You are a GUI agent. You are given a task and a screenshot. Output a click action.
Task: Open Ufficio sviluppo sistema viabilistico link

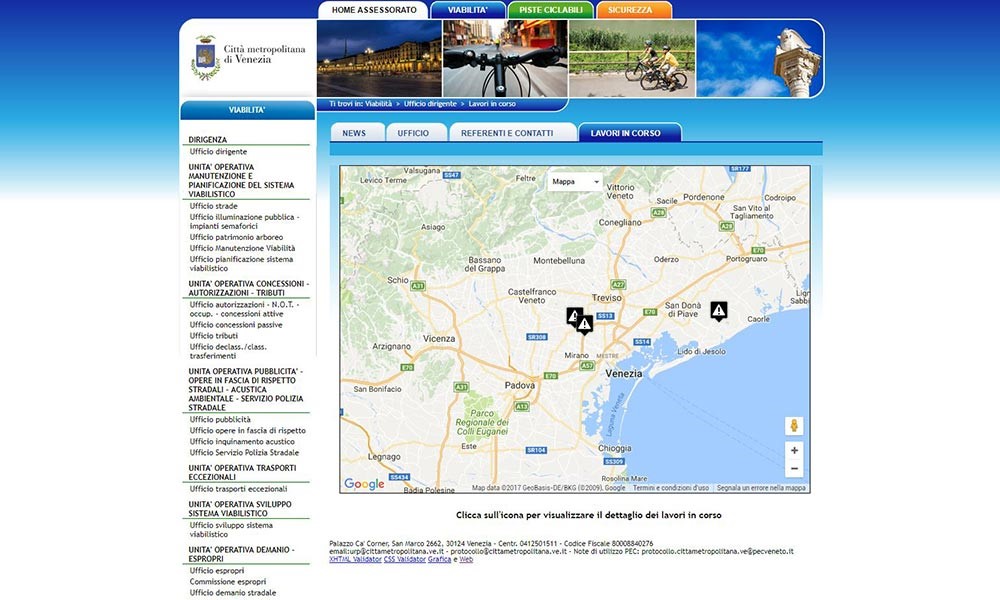231,530
